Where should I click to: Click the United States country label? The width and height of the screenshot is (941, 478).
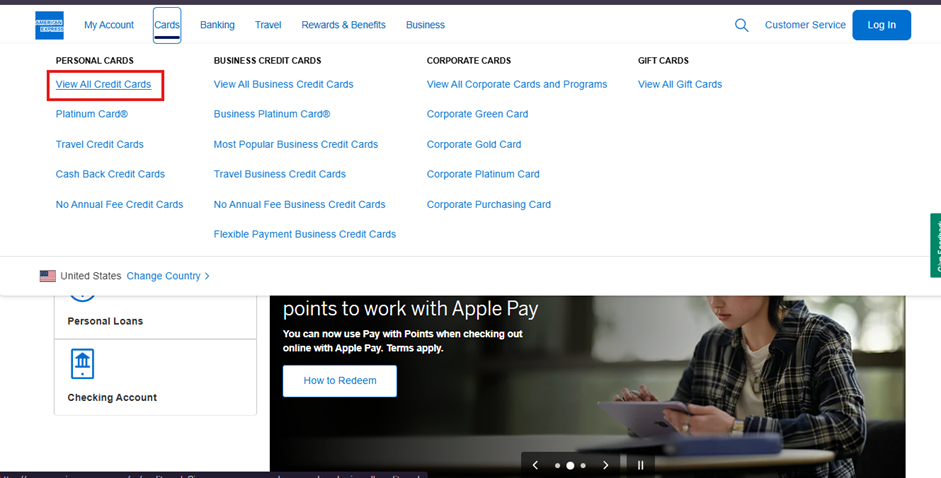click(91, 276)
